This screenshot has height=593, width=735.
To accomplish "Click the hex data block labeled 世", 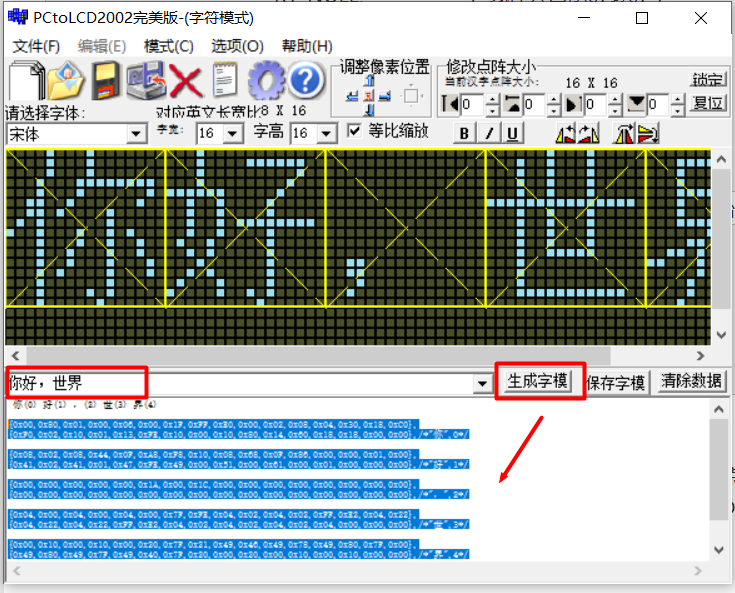I will [238, 519].
